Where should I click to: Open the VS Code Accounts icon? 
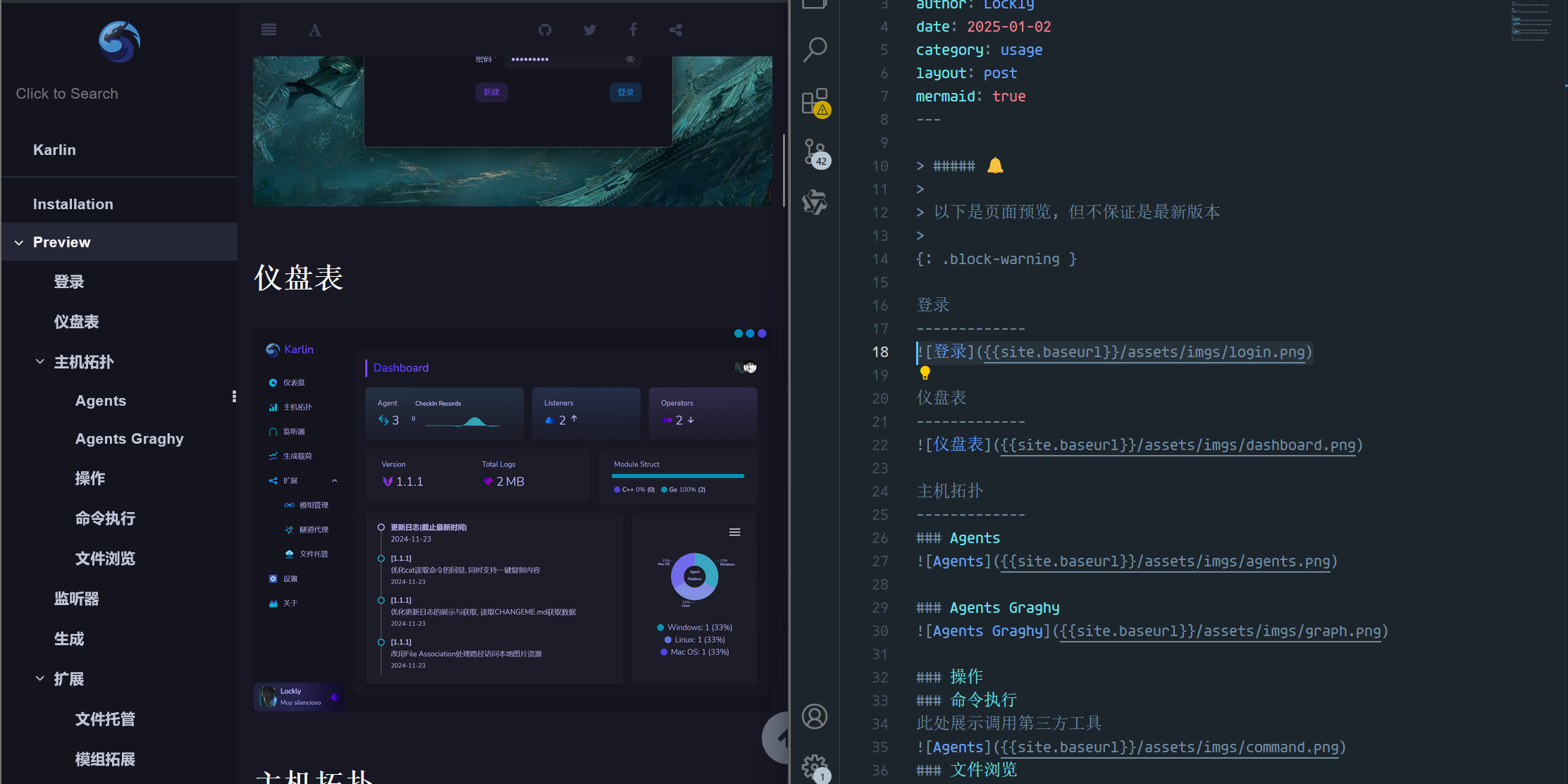pyautogui.click(x=815, y=716)
